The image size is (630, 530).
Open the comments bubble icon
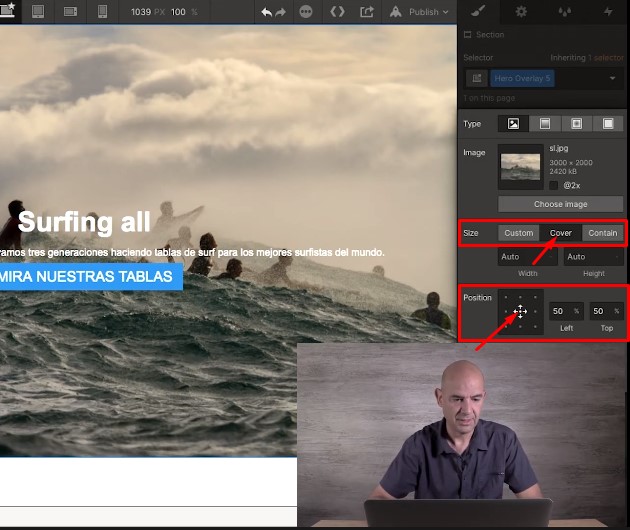click(306, 12)
